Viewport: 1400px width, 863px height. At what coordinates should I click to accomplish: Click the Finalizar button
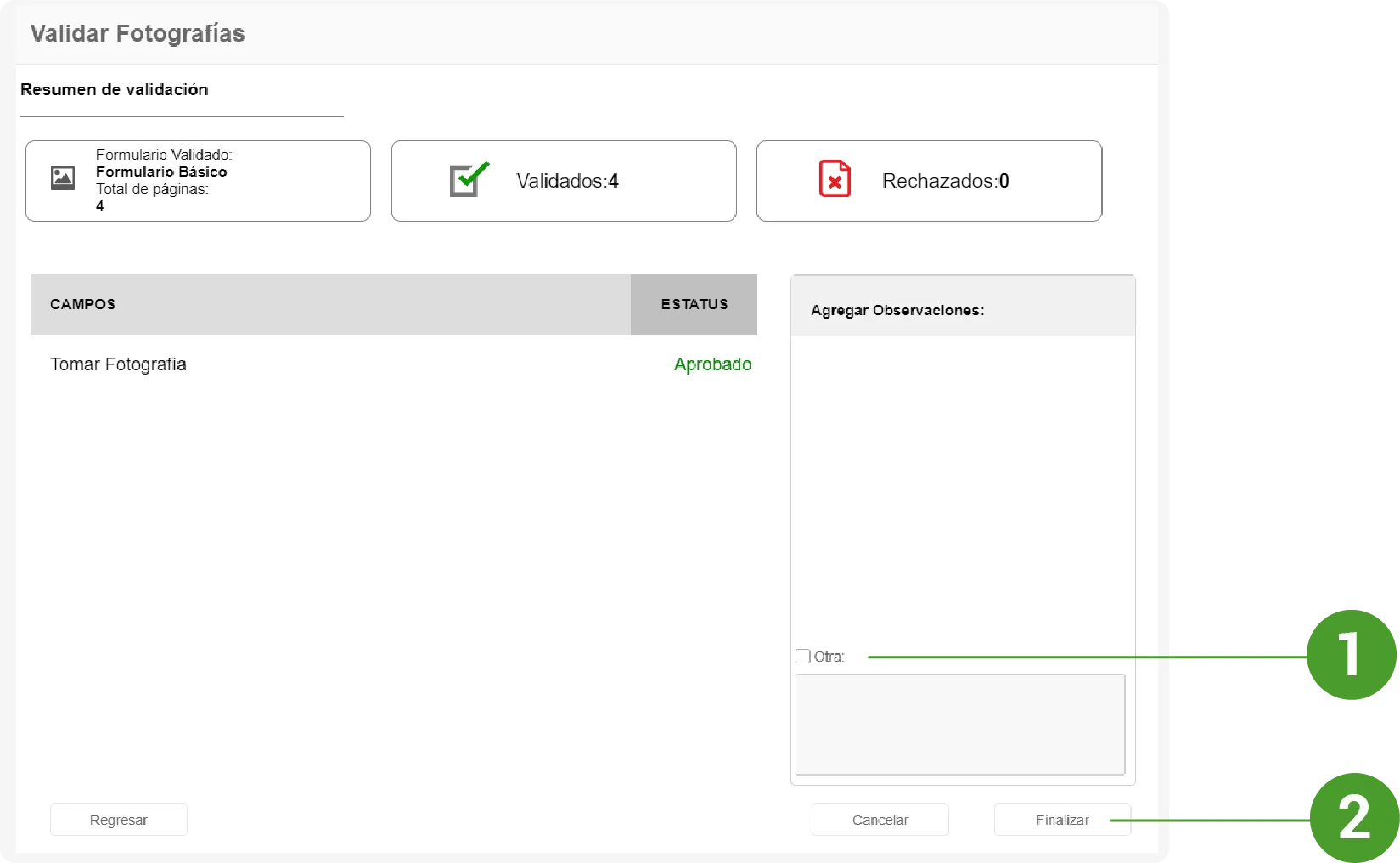coord(1062,820)
